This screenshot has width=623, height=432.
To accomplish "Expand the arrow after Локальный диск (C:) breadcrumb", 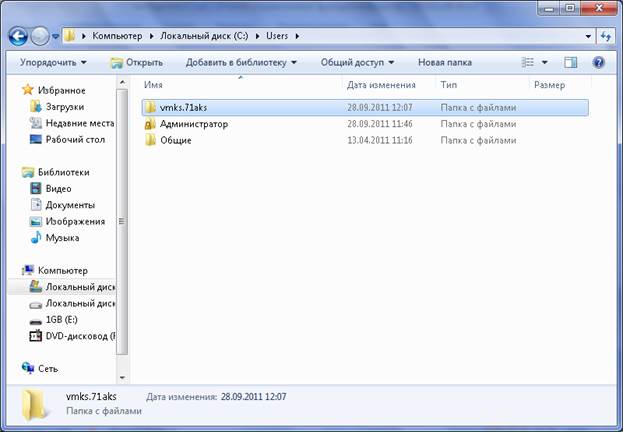I will coord(257,36).
